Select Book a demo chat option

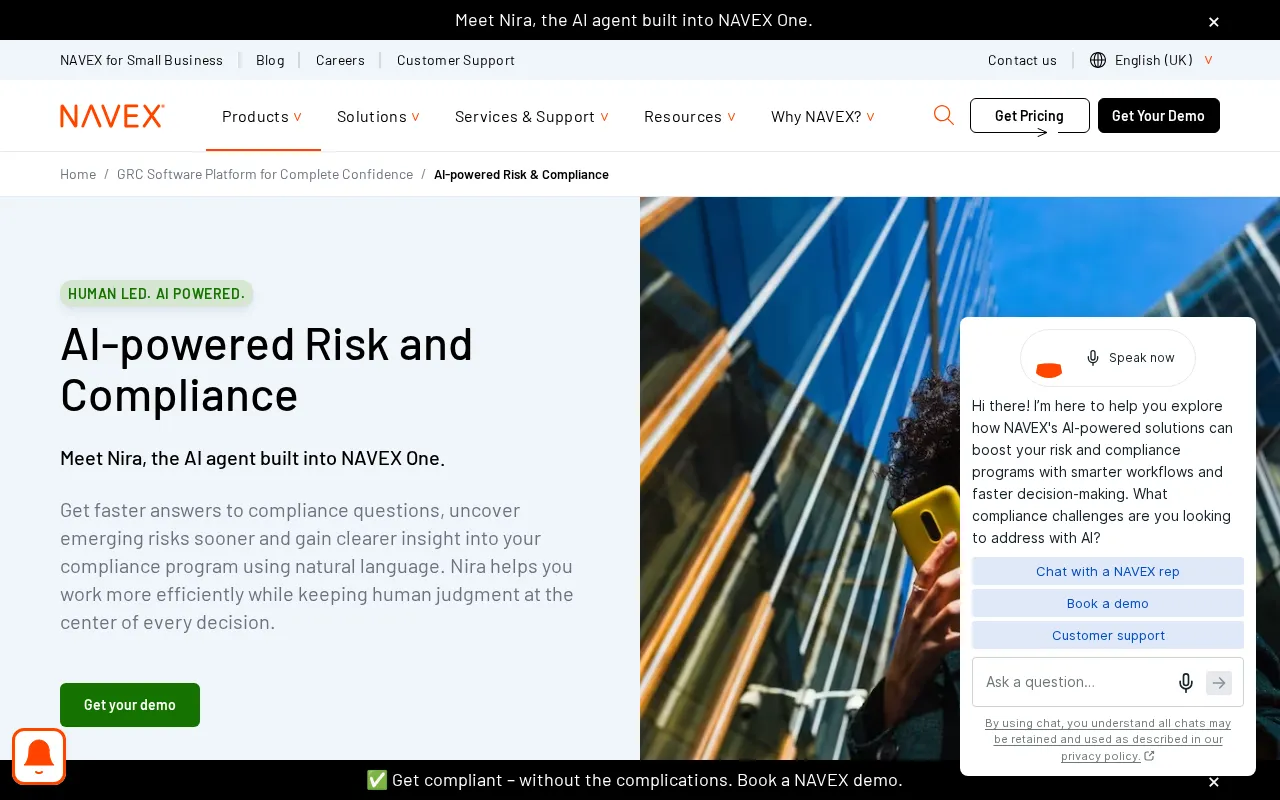coord(1108,603)
